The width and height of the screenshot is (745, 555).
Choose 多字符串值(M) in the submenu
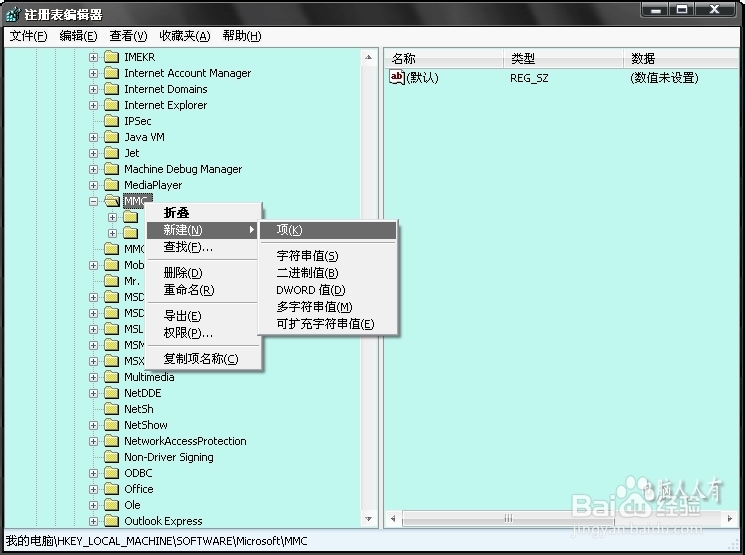[328, 307]
